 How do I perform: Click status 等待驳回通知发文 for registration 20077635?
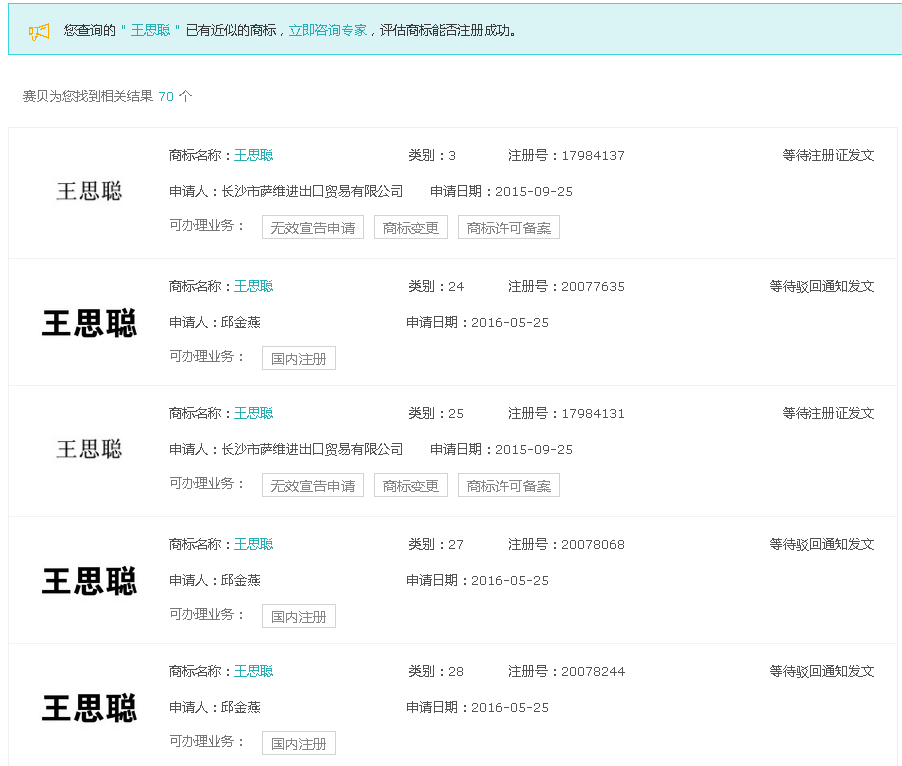point(822,286)
